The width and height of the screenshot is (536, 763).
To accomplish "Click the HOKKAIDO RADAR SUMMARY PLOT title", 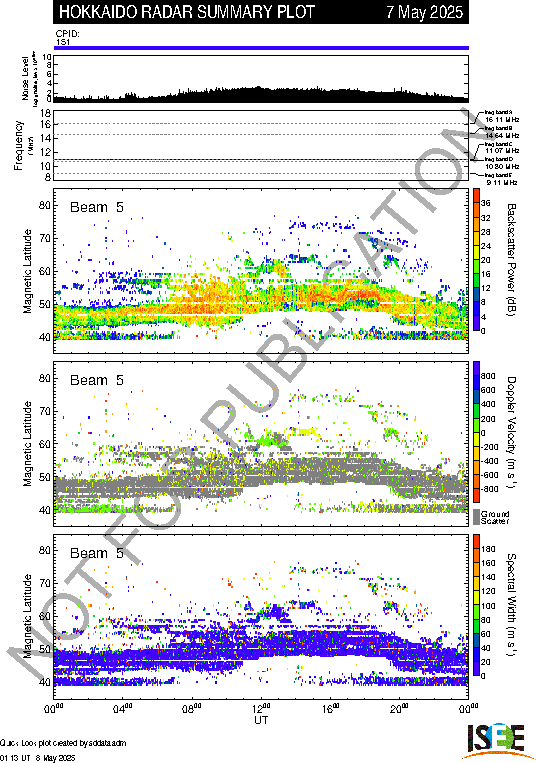I will pyautogui.click(x=187, y=12).
